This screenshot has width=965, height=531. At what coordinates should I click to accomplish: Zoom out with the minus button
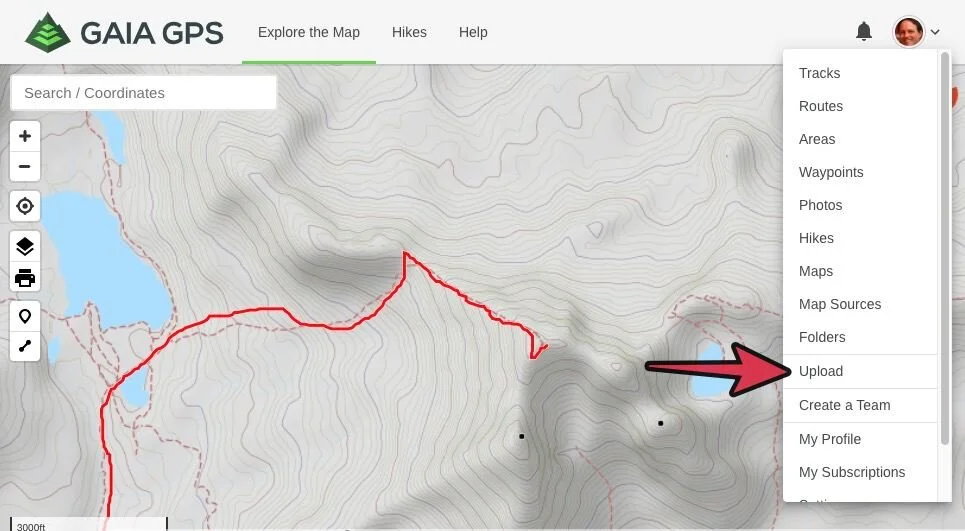pyautogui.click(x=25, y=166)
